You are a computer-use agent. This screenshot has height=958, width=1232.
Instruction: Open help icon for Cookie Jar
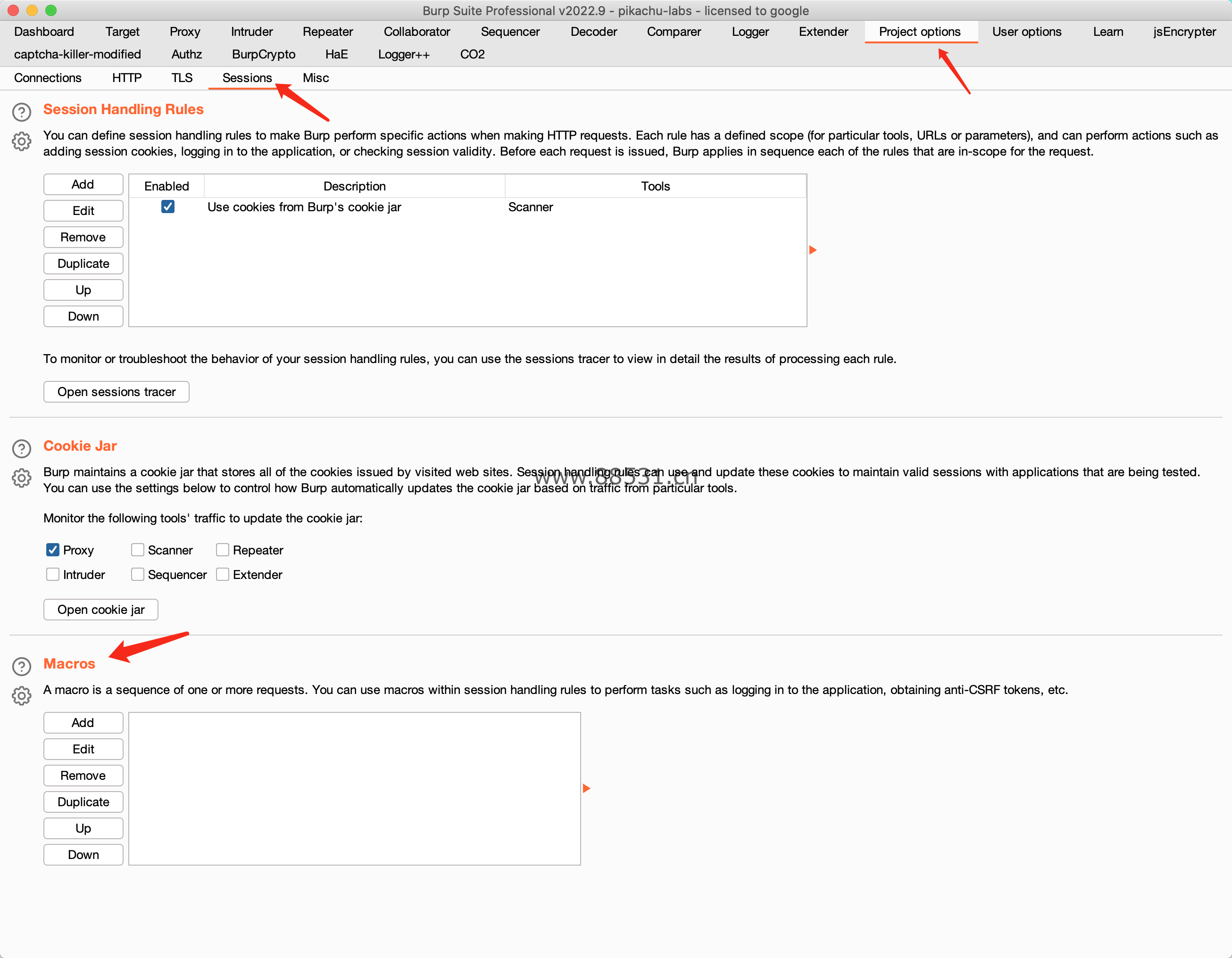pos(21,449)
